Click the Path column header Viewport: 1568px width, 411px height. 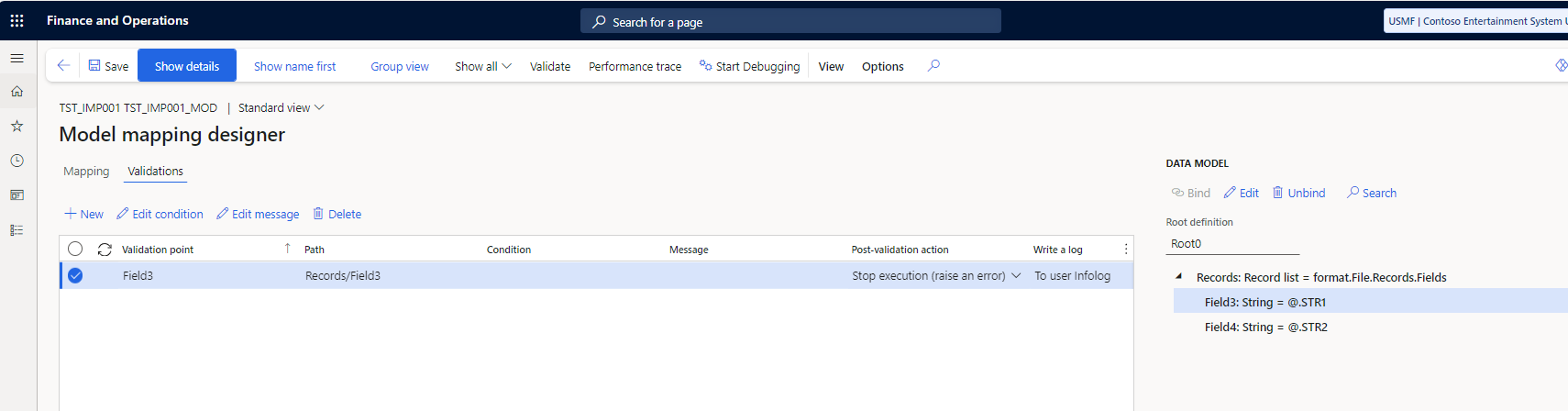(315, 250)
